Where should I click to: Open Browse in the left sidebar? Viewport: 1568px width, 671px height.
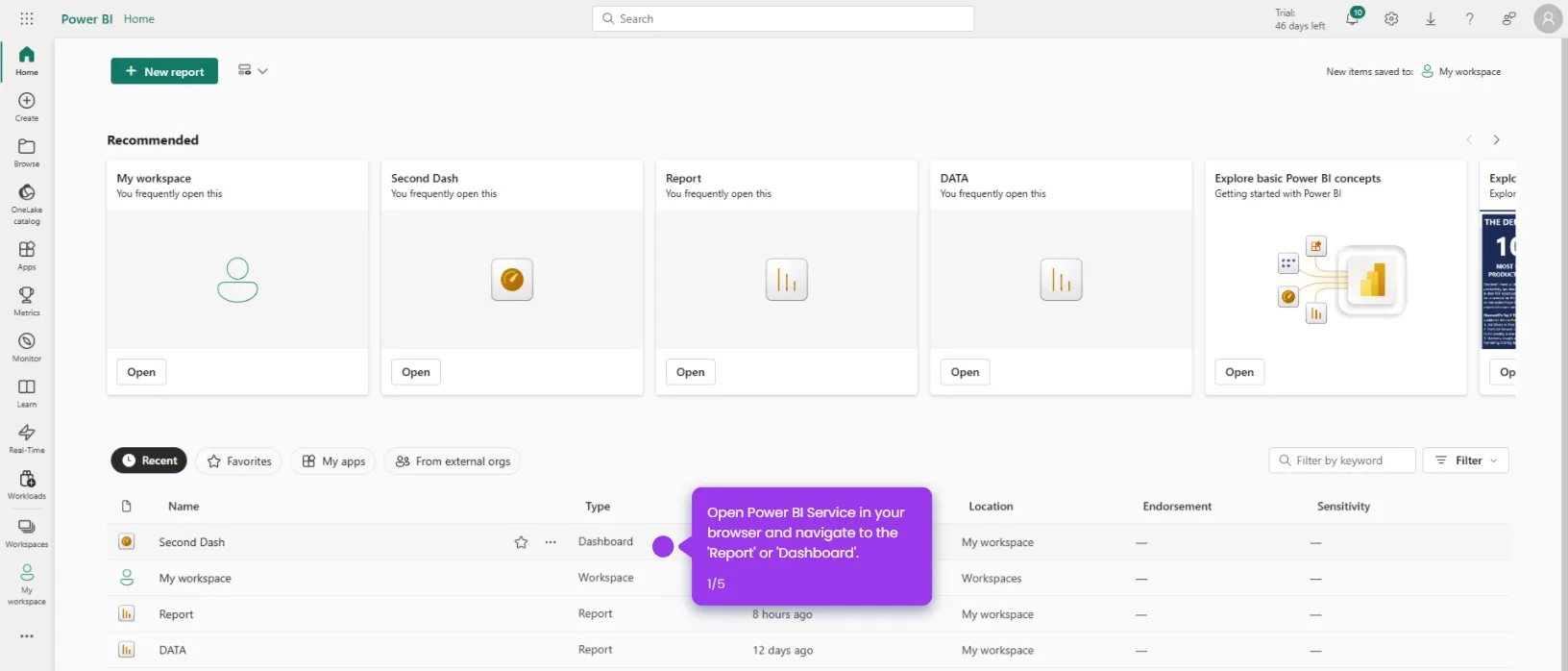27,153
